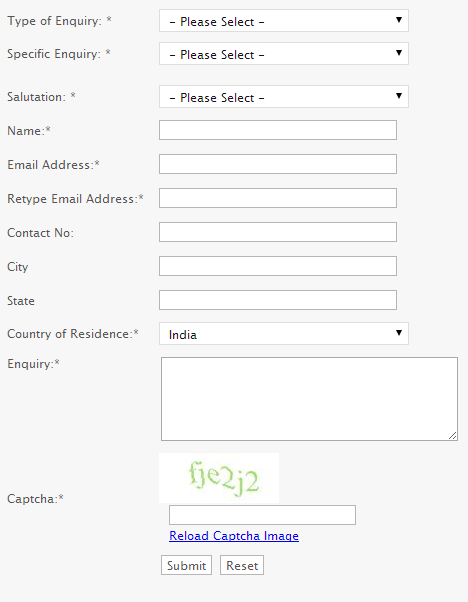
Task: Open the Specific Enquiry dropdown
Action: pyautogui.click(x=284, y=54)
